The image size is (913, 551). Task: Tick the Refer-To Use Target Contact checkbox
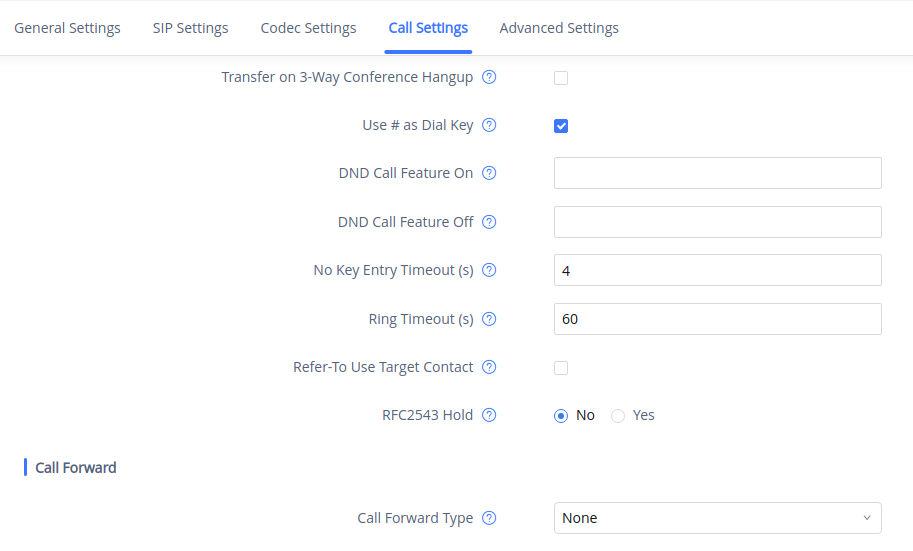click(x=561, y=368)
